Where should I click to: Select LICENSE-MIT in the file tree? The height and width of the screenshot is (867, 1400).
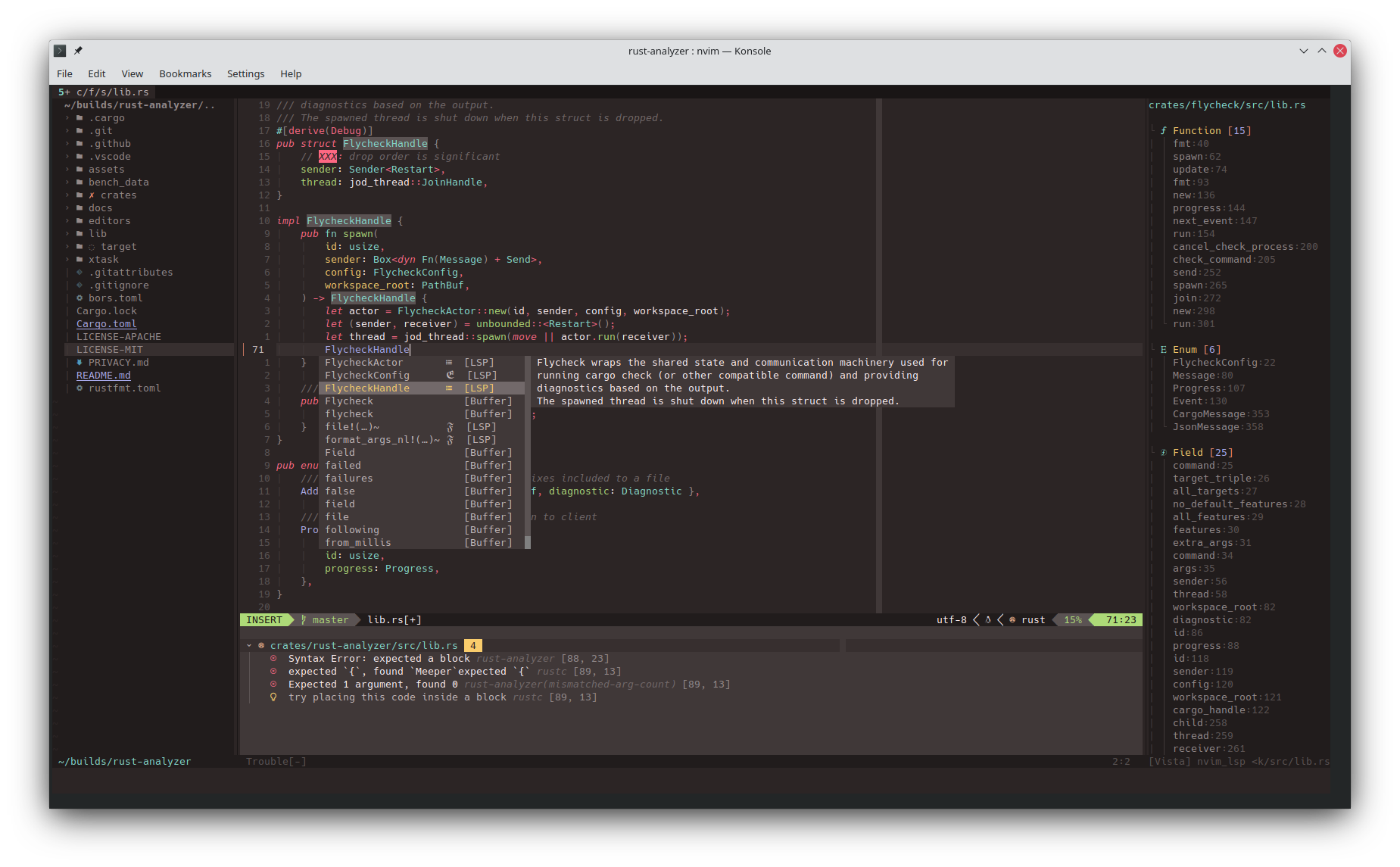(x=149, y=350)
